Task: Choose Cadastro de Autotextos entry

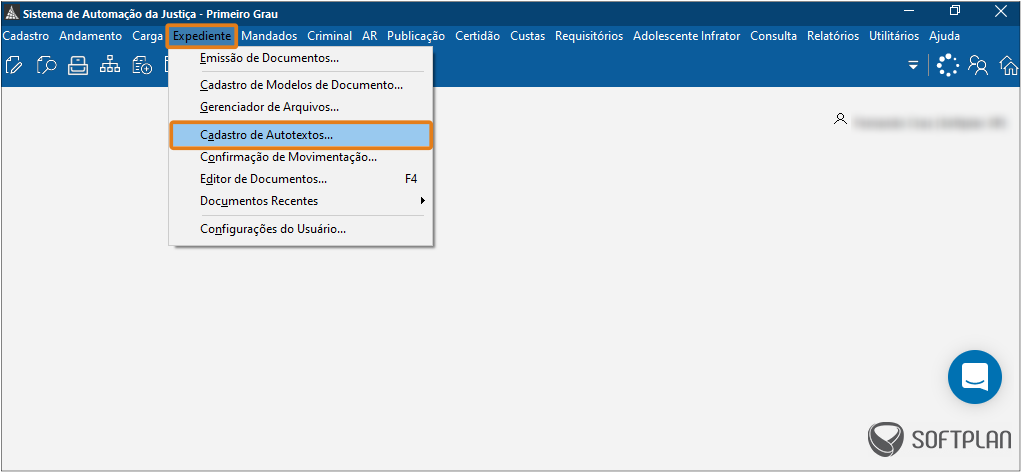Action: (x=300, y=135)
